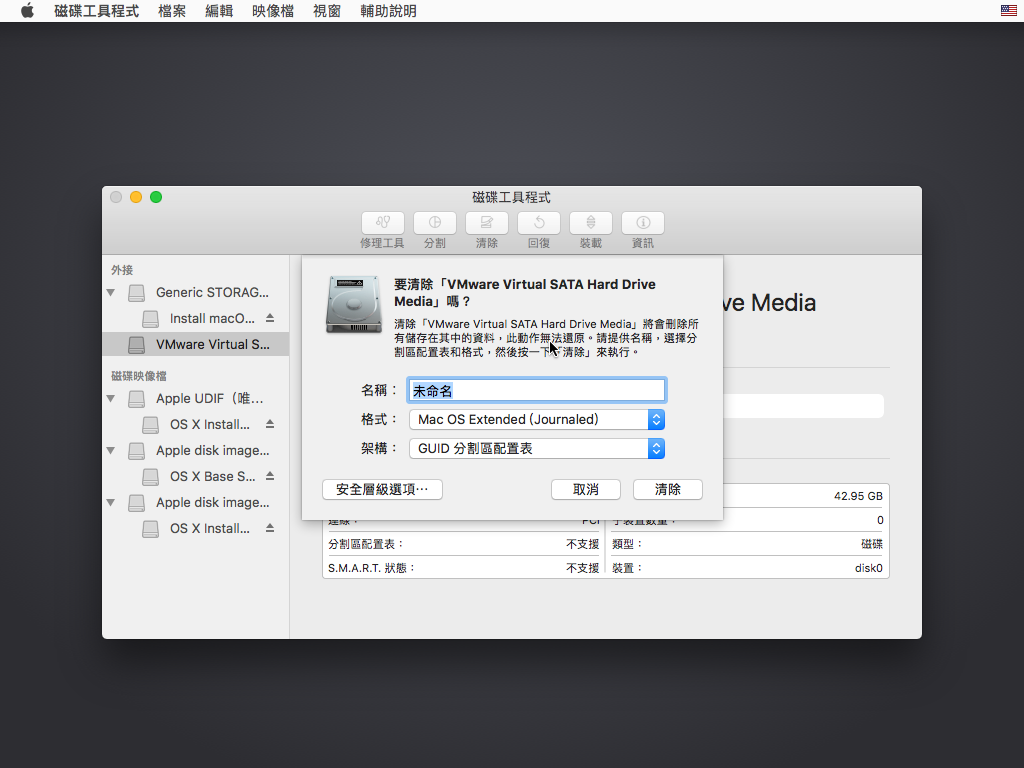Viewport: 1024px width, 768px height.
Task: Collapse the last Apple disk image... triangle
Action: point(111,503)
